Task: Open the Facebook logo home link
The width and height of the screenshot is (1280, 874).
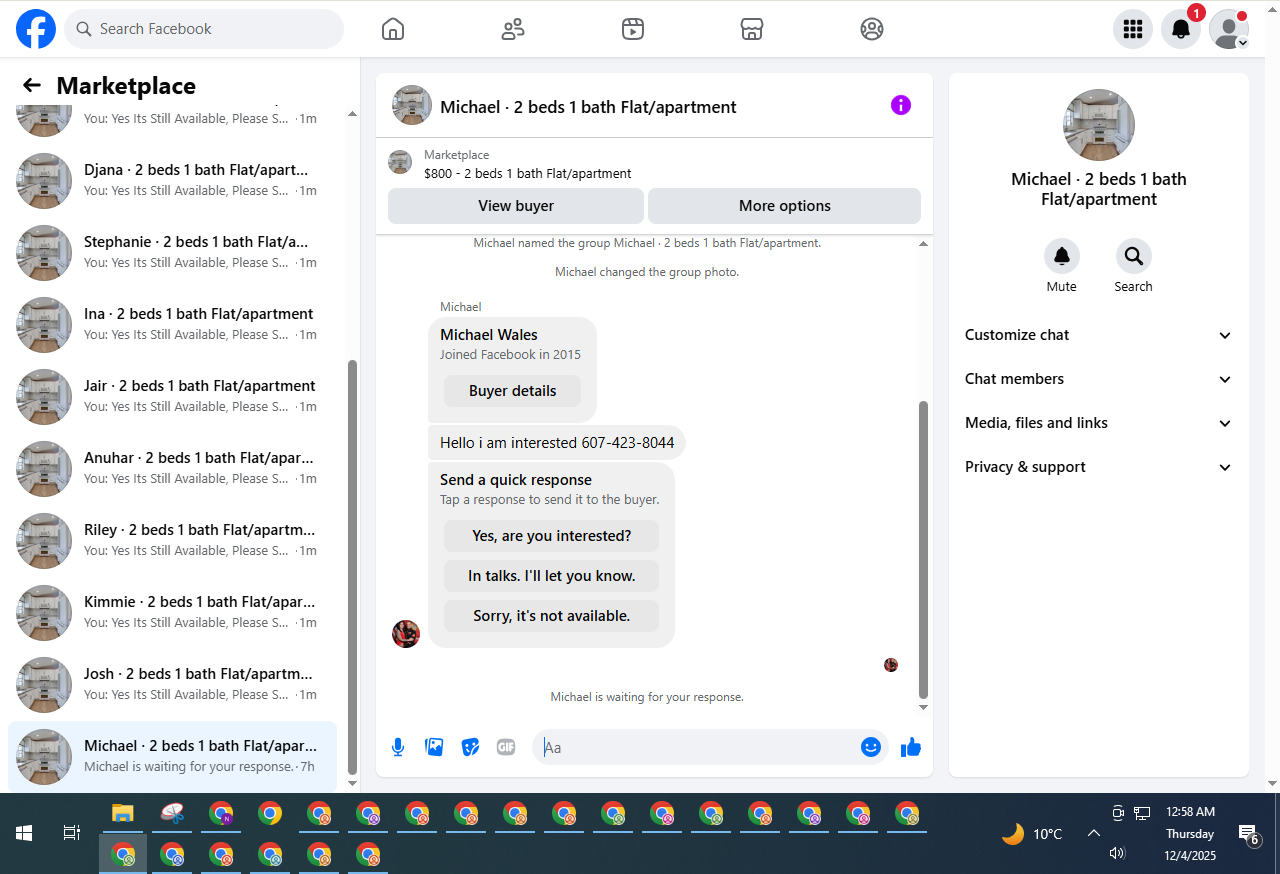Action: [x=36, y=29]
